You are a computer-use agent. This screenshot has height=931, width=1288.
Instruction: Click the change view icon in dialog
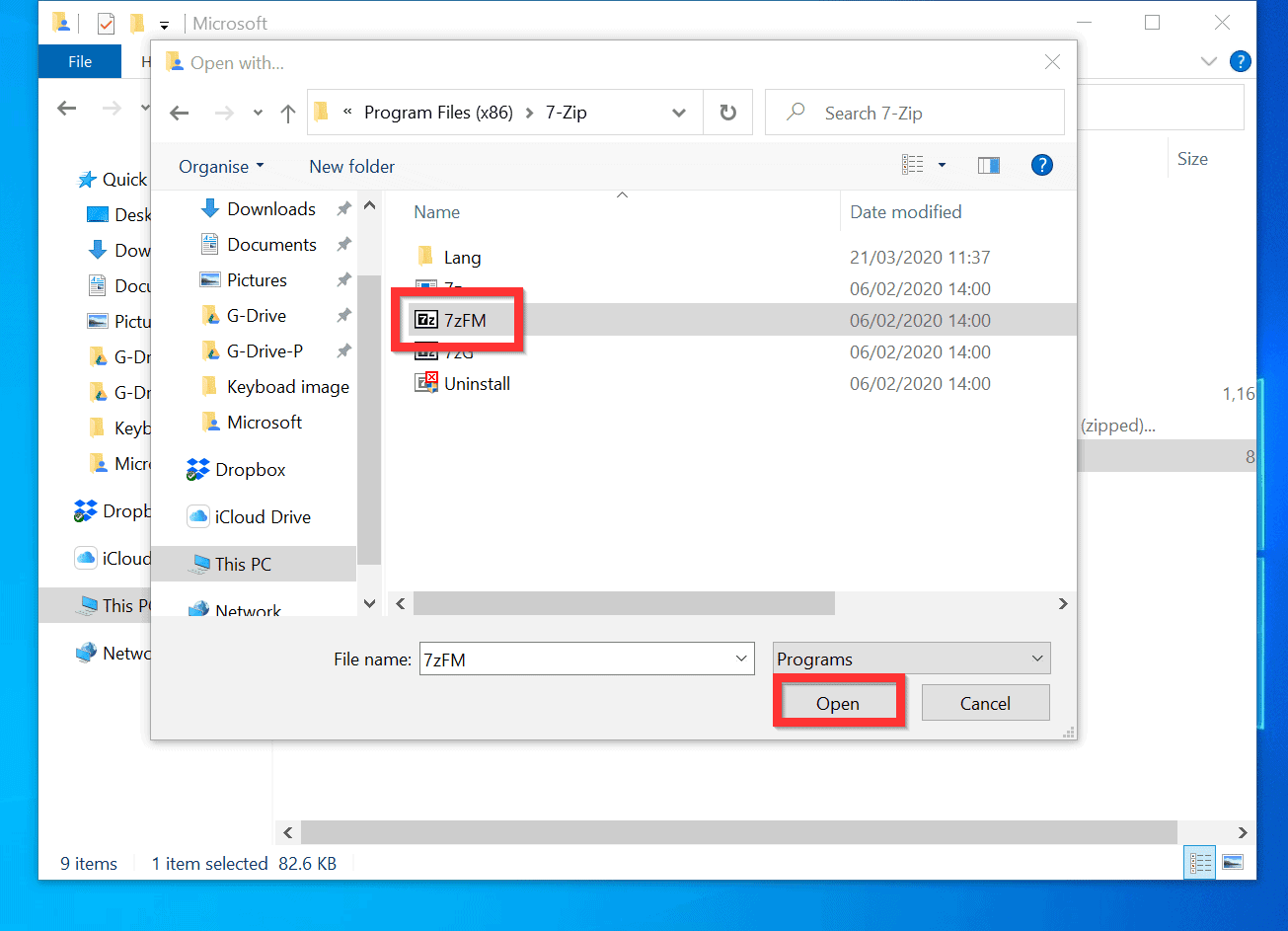(913, 165)
